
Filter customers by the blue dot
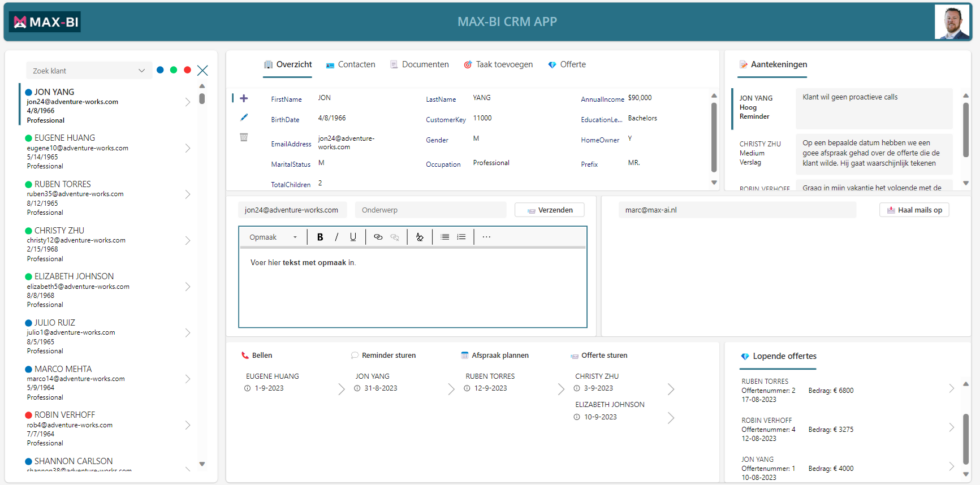(160, 70)
